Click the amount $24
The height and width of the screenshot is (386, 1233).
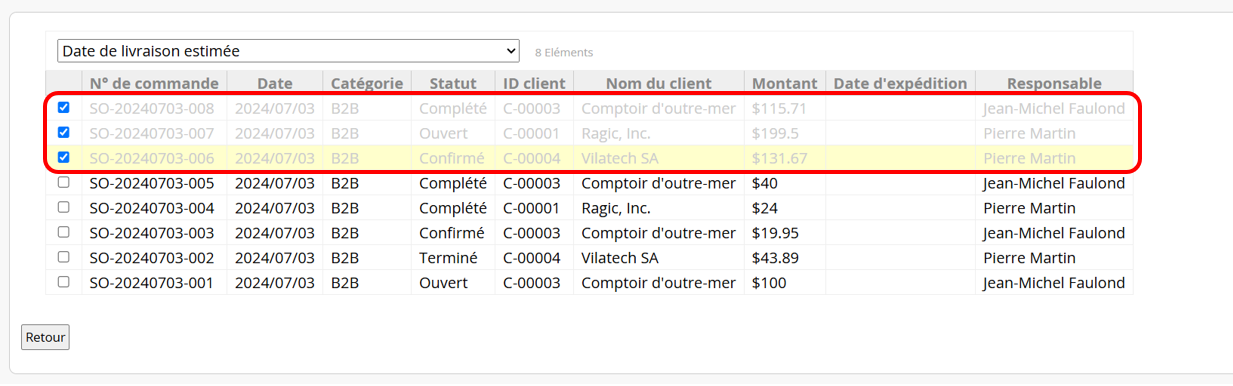[x=765, y=208]
